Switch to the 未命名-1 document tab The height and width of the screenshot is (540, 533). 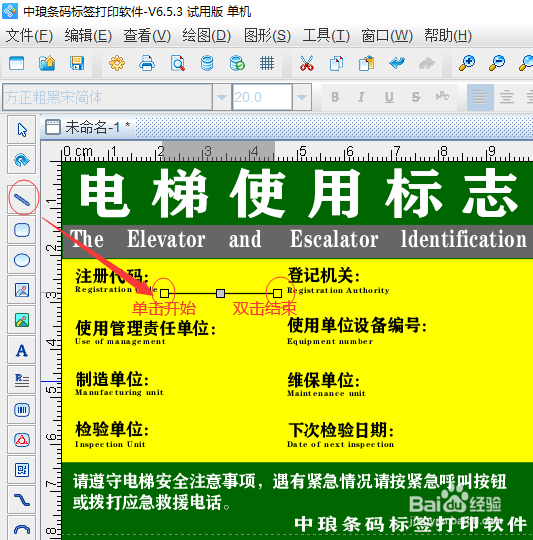point(88,127)
